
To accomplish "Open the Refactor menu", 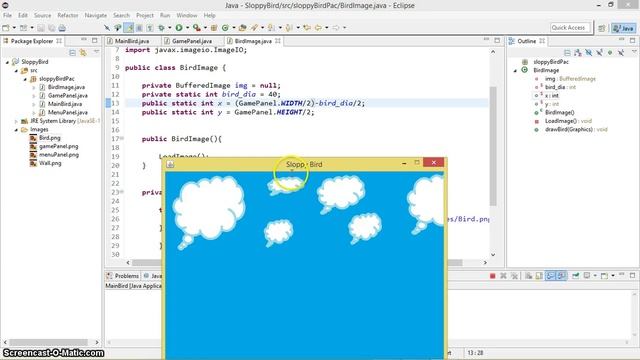I will (68, 16).
